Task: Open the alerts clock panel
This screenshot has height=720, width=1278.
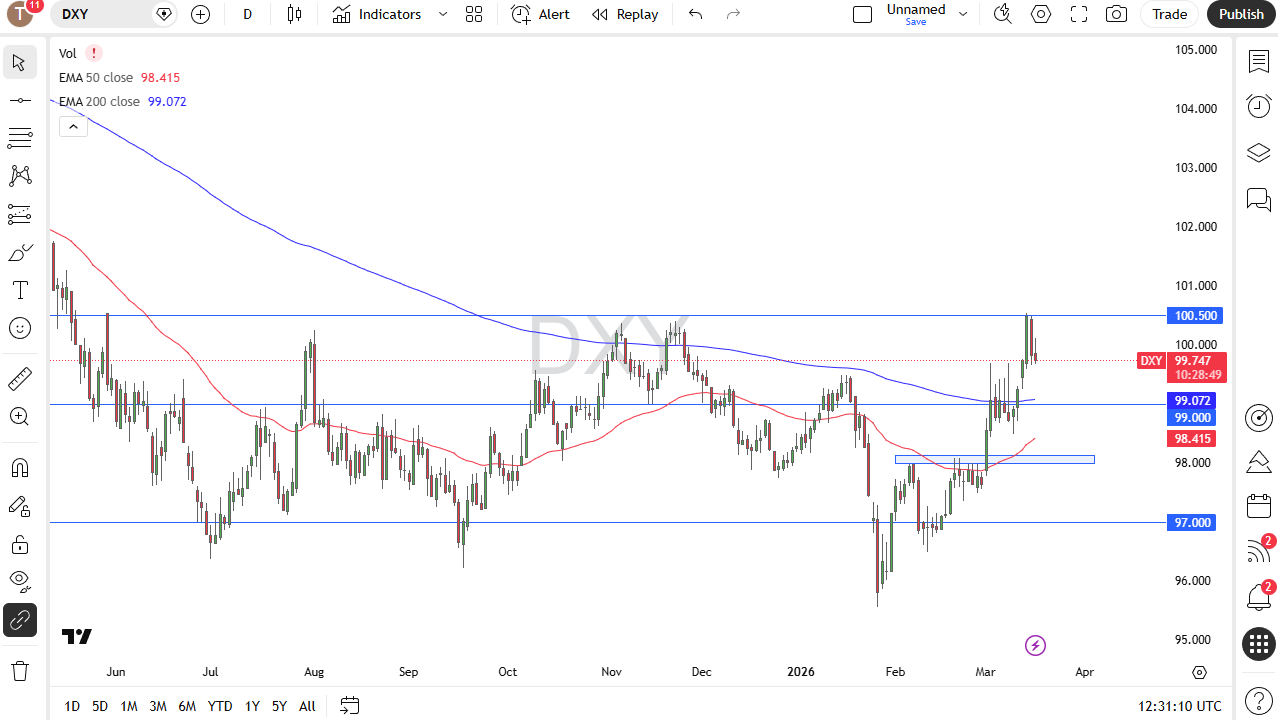Action: [1258, 106]
